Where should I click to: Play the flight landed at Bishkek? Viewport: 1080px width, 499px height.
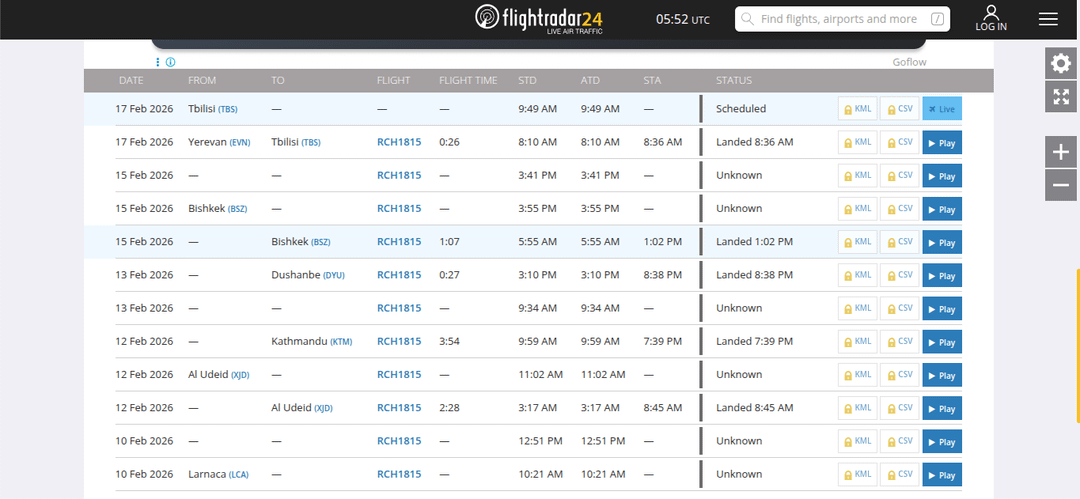(x=941, y=242)
